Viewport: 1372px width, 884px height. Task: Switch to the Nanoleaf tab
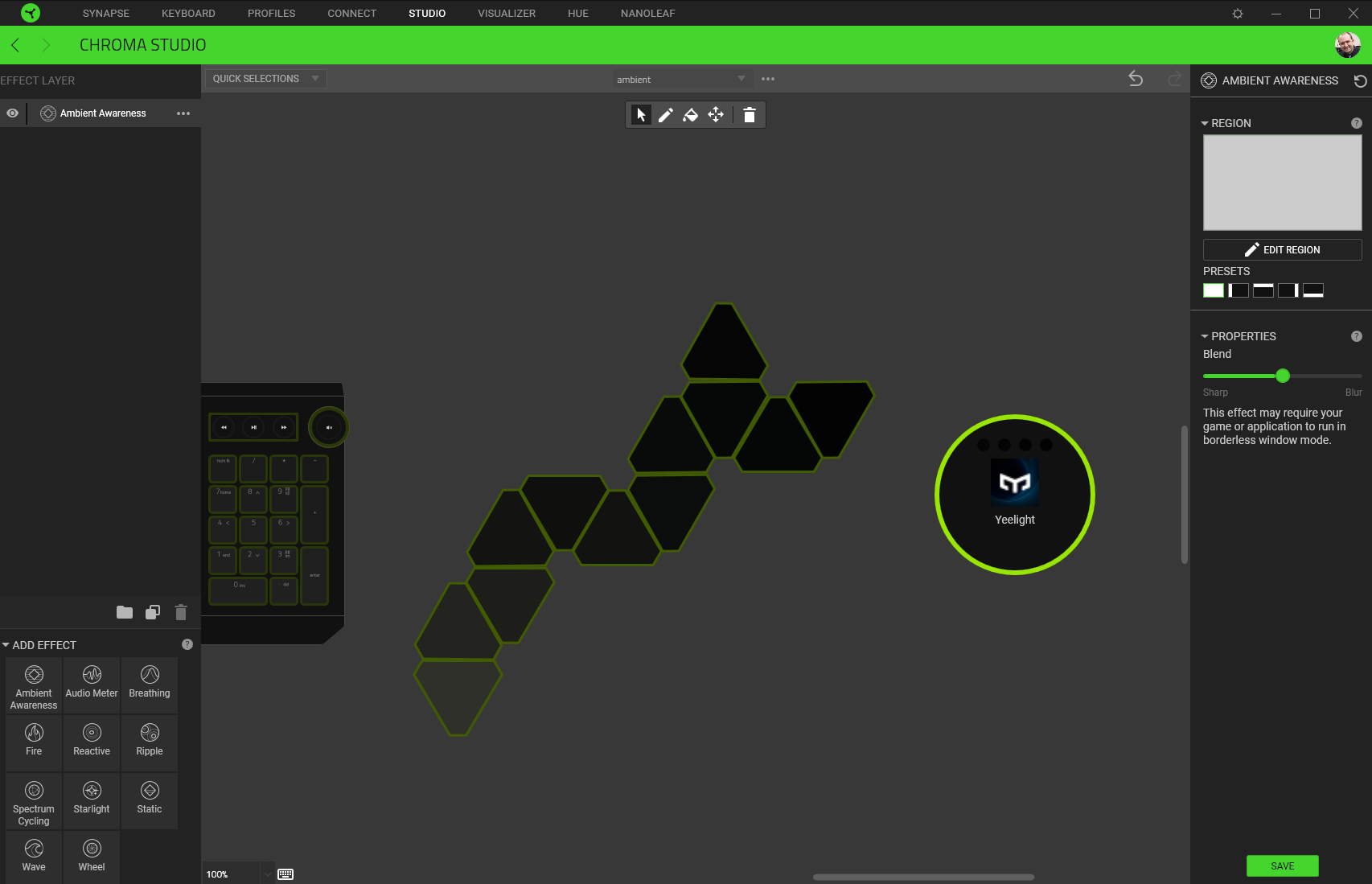click(x=647, y=14)
